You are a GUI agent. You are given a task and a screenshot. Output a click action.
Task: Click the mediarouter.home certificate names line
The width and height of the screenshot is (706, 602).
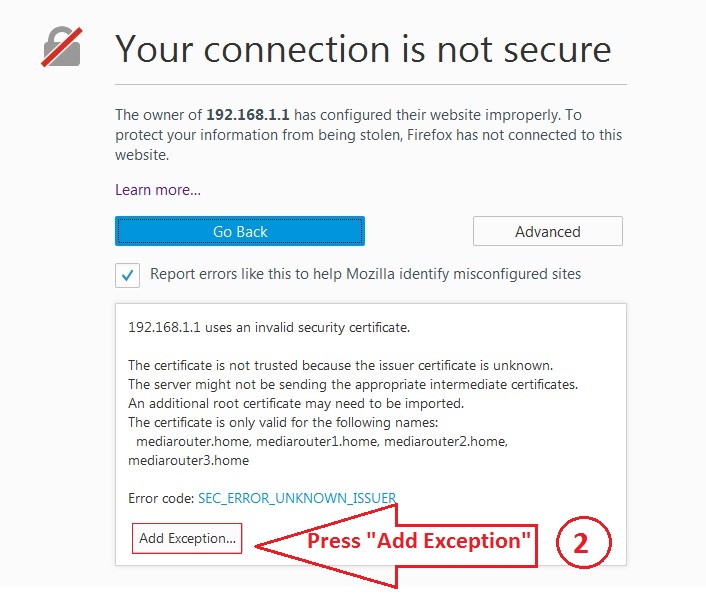click(x=322, y=441)
